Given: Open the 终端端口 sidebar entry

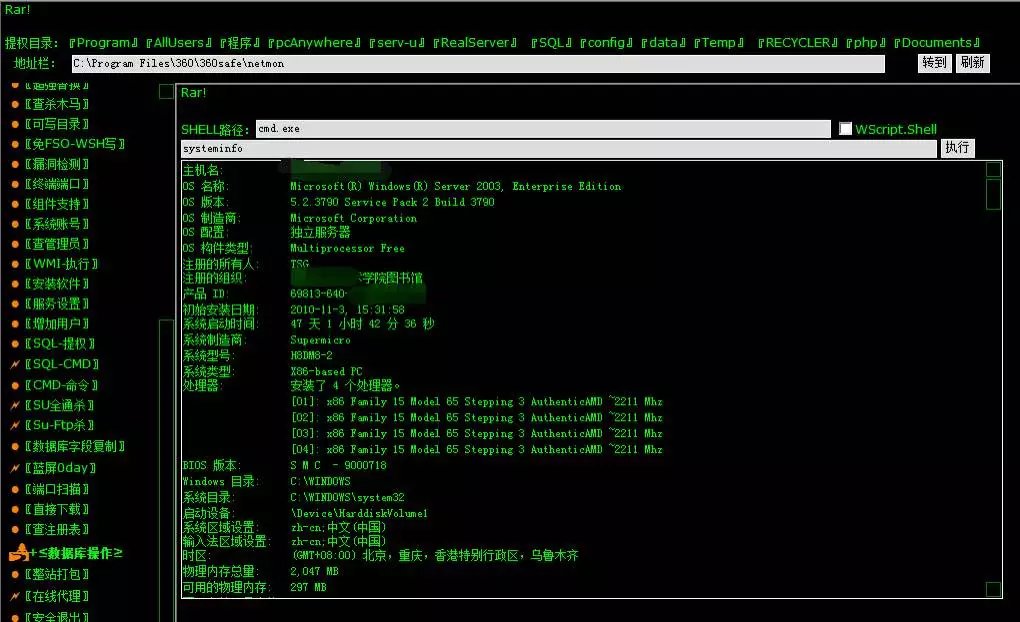Looking at the screenshot, I should click(57, 184).
